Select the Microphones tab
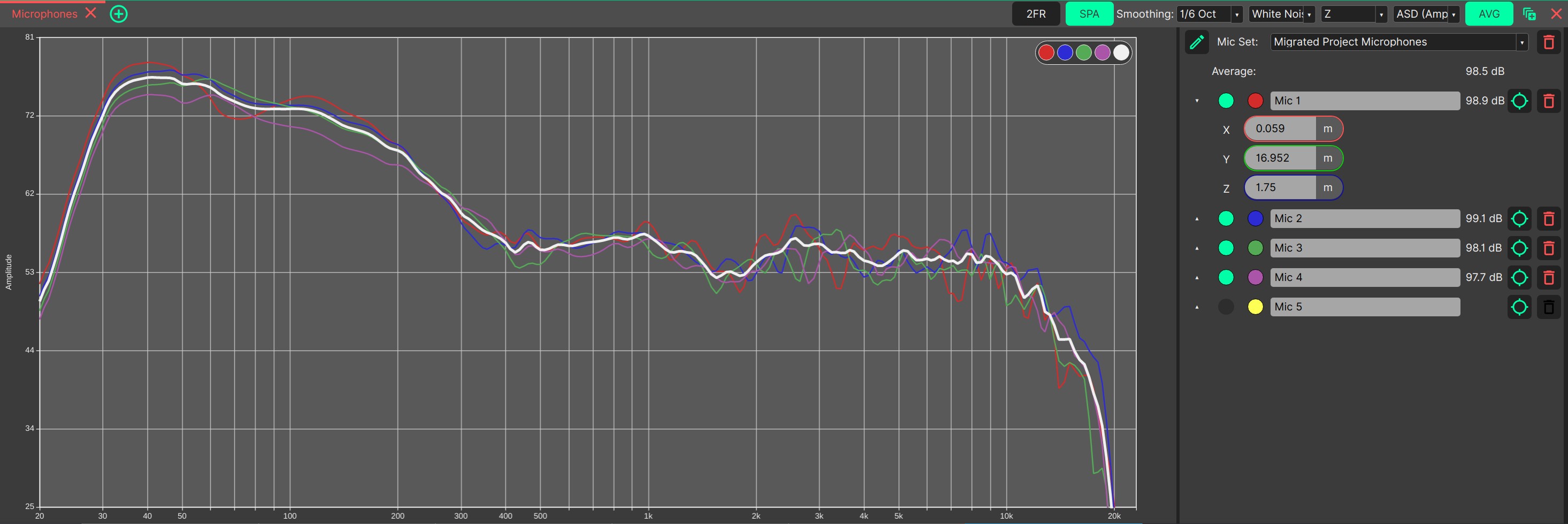 point(44,14)
